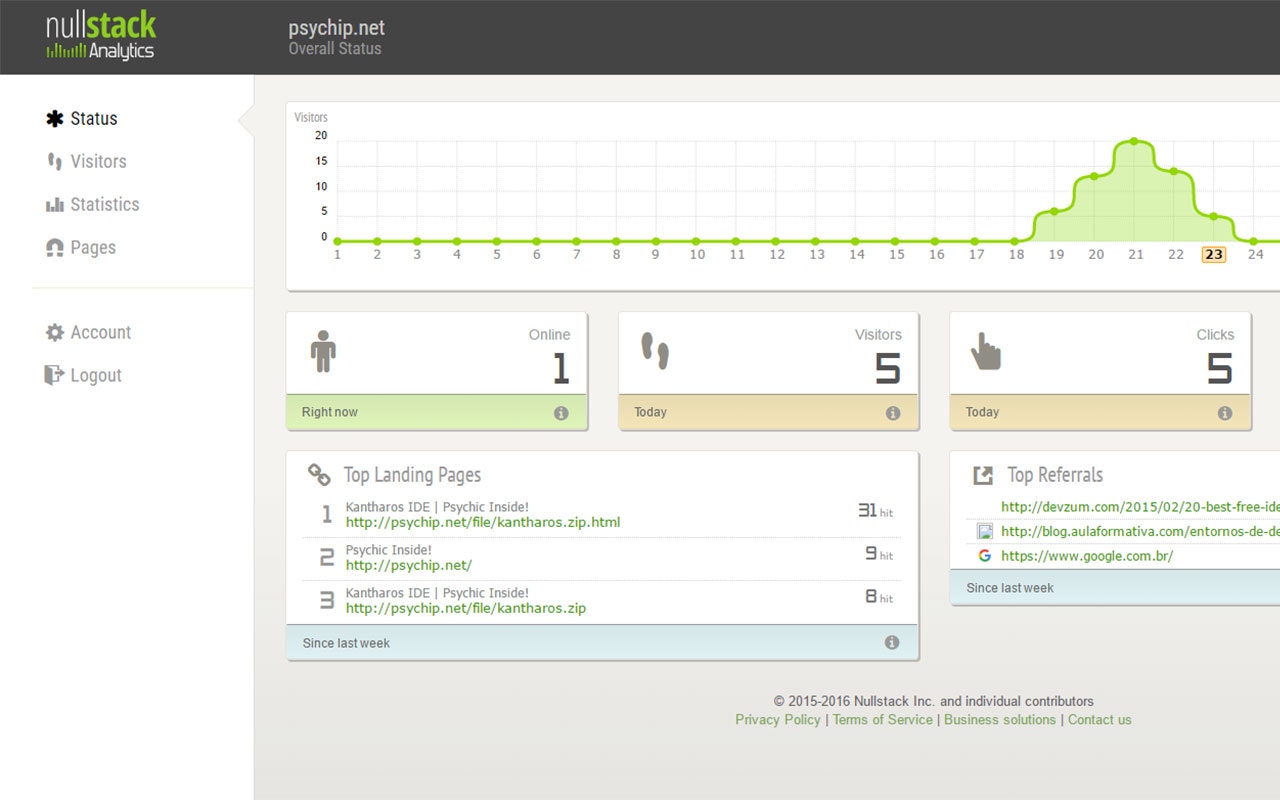
Task: Click the info icon on the Visitors Today card
Action: pyautogui.click(x=892, y=411)
